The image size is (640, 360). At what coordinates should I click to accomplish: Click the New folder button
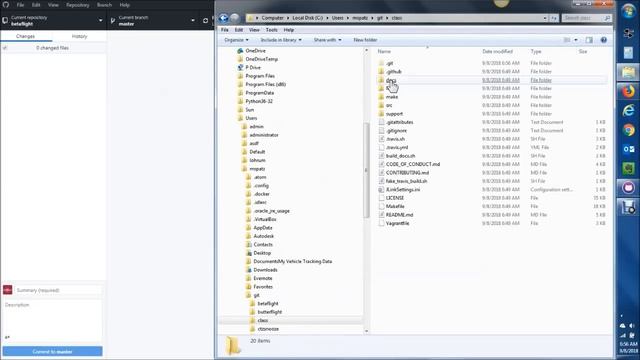(x=365, y=40)
